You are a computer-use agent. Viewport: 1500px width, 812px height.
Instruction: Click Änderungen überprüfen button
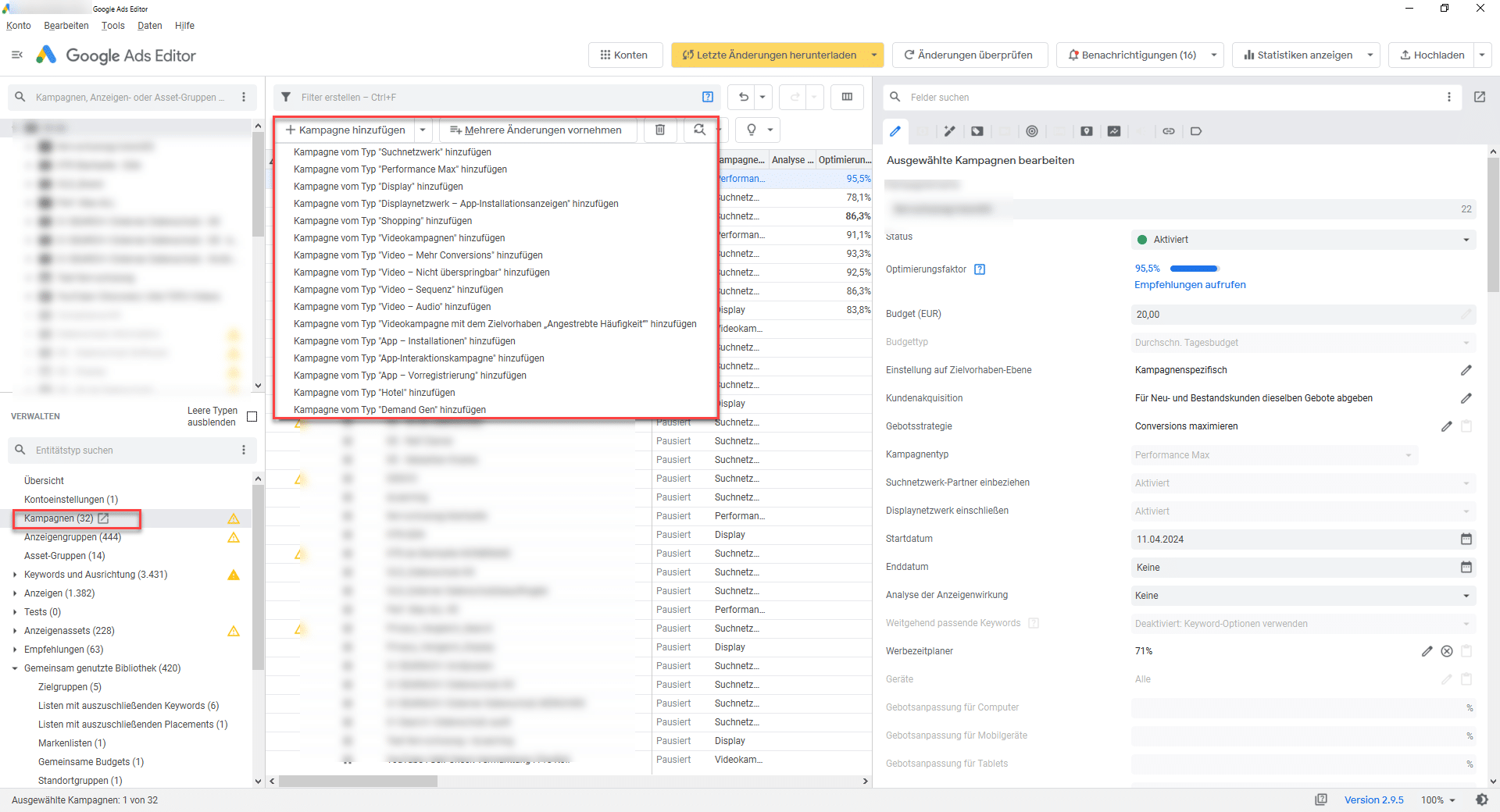point(970,55)
